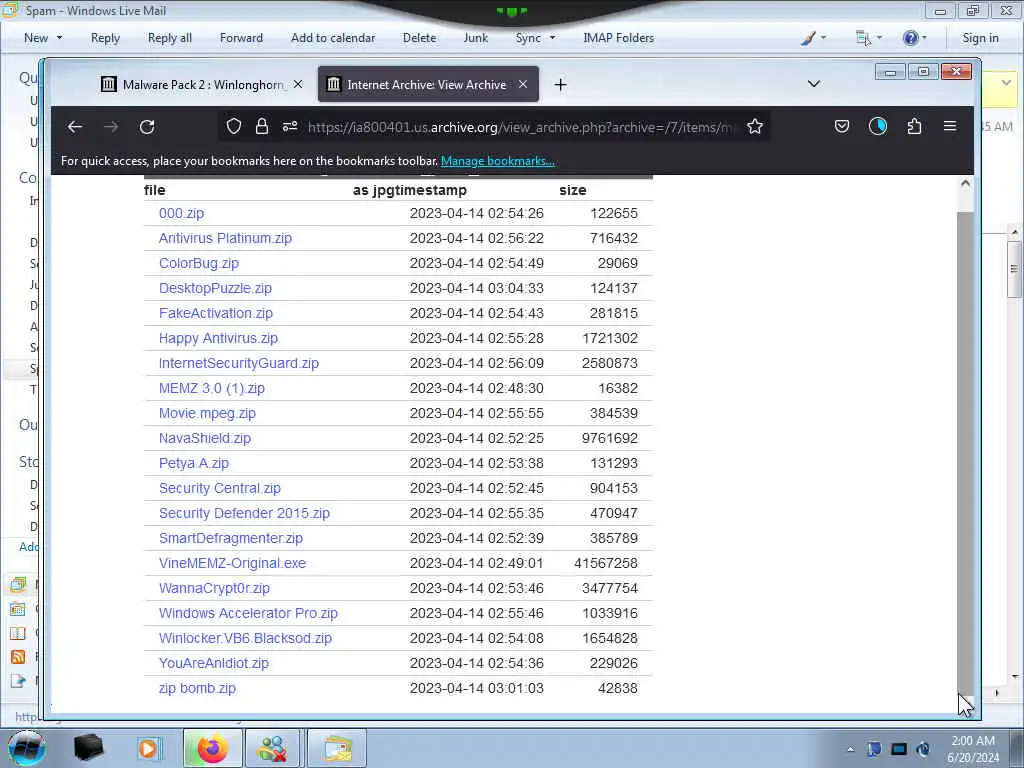
Task: Open Windows Live Messenger taskbar icon
Action: click(x=272, y=748)
